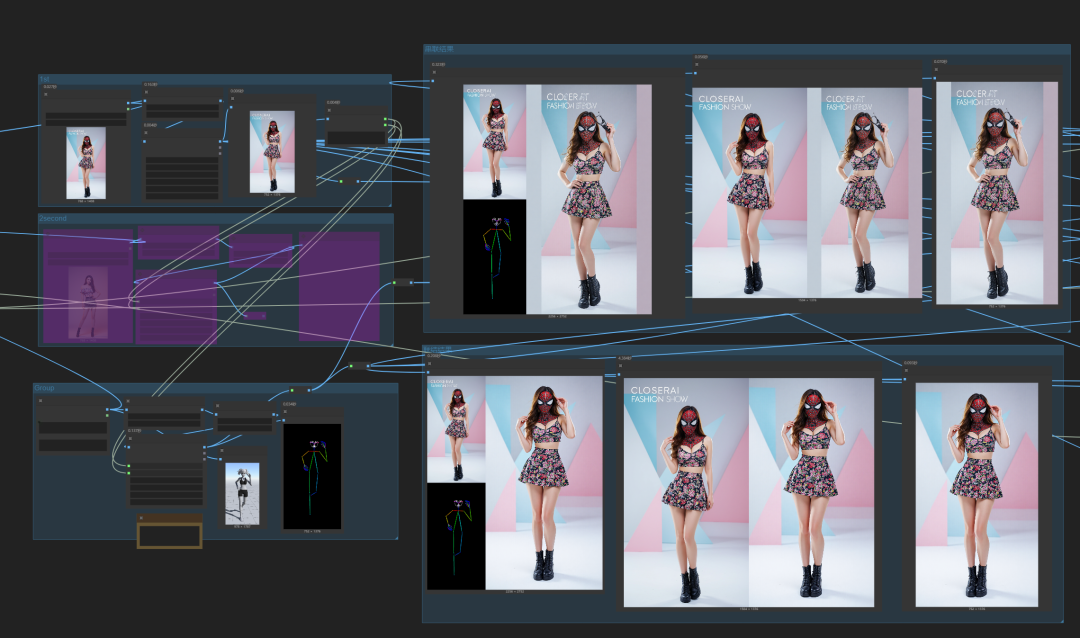This screenshot has width=1080, height=638.
Task: Select the "1st" group title
Action: point(44,79)
